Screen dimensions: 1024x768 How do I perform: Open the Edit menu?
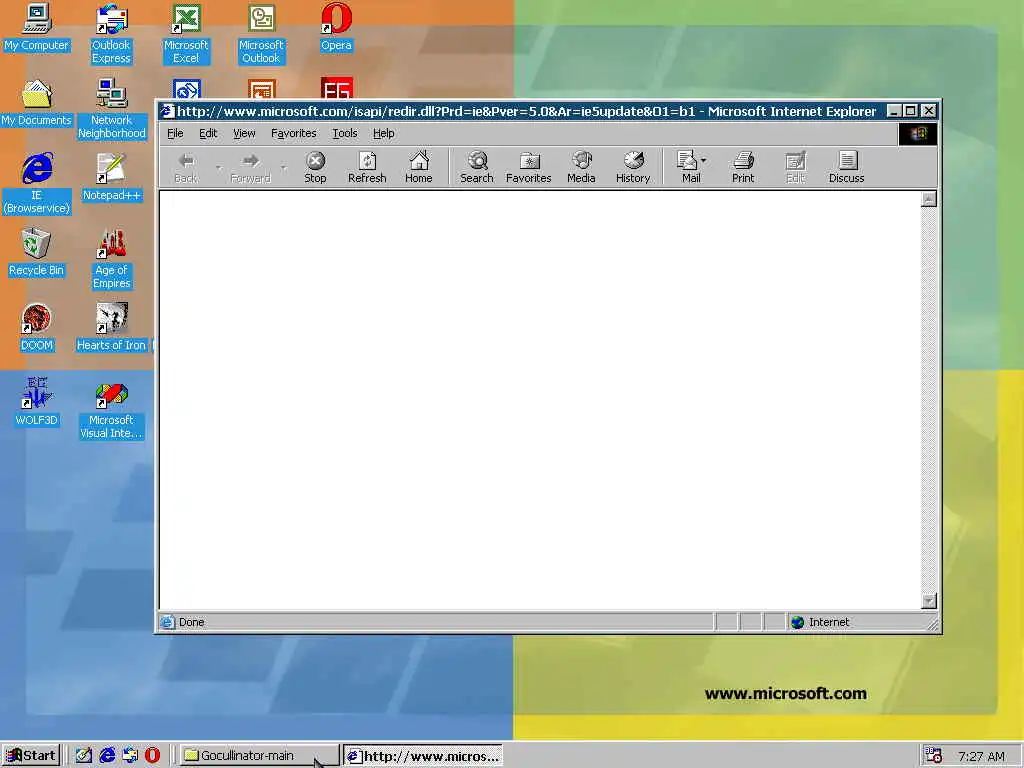208,133
